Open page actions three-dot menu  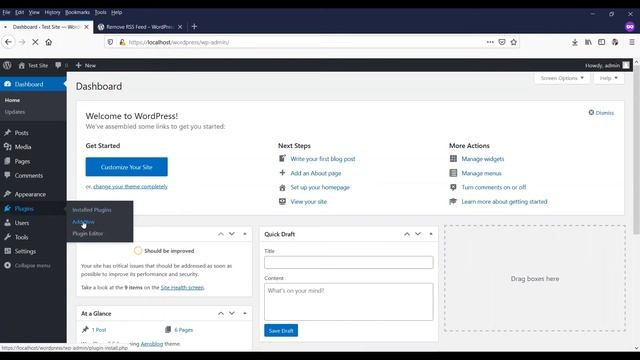[490, 42]
